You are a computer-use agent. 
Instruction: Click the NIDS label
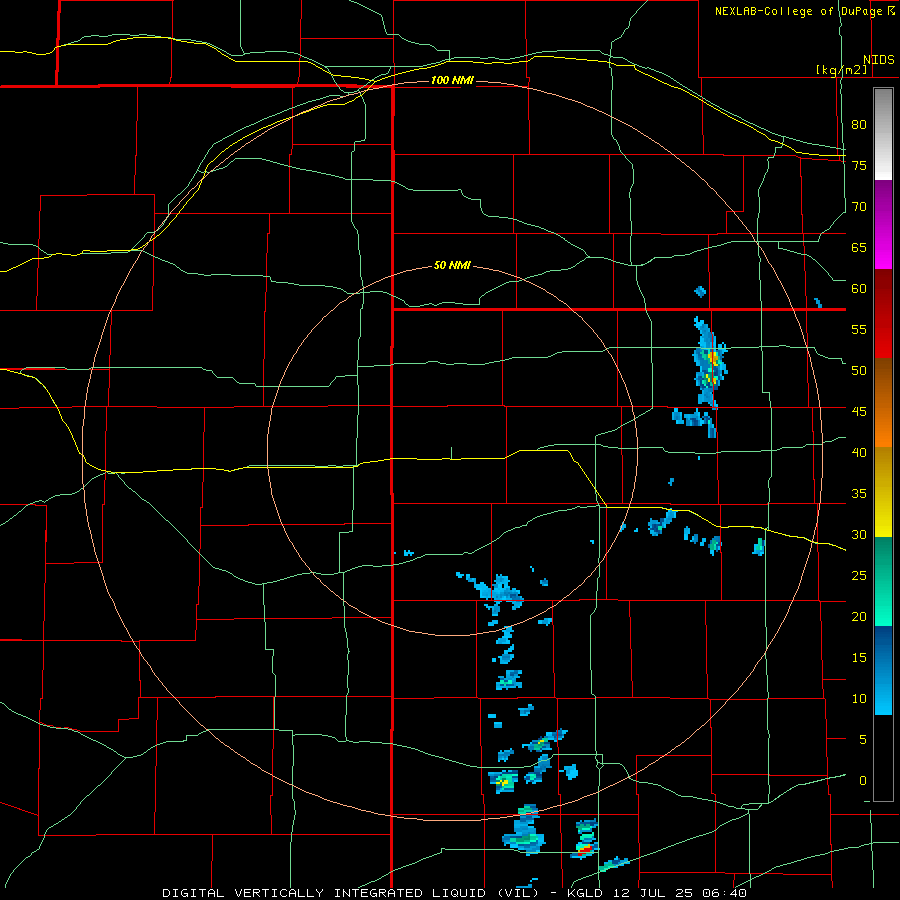pos(878,60)
